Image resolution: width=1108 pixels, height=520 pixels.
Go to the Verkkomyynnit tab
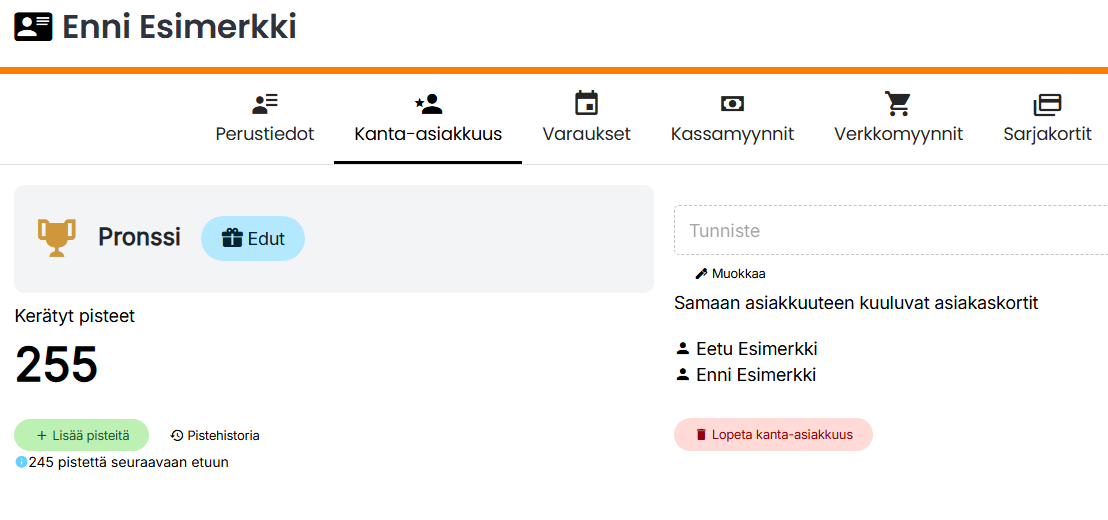coord(898,120)
